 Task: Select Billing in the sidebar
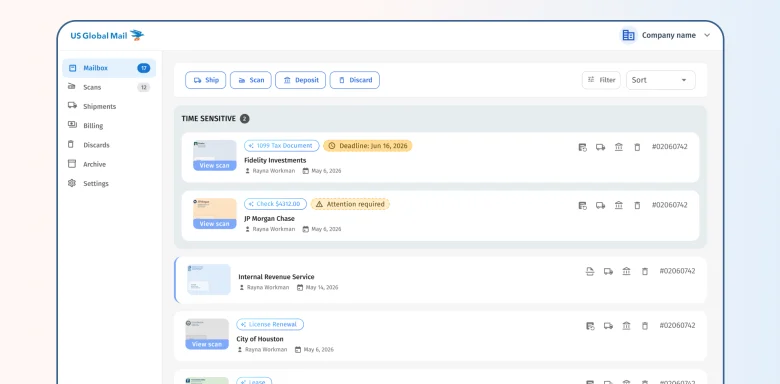[x=109, y=126]
